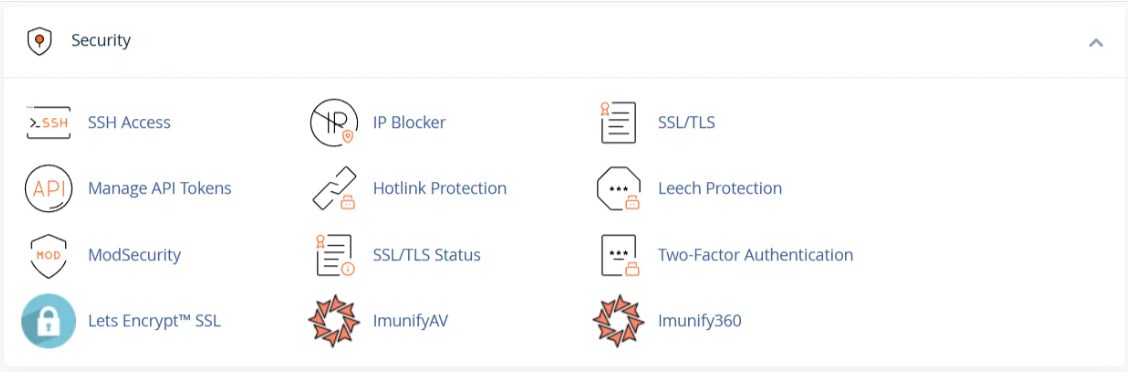Open the Imunify360 text link
This screenshot has height=373, width=1128.
tap(699, 321)
